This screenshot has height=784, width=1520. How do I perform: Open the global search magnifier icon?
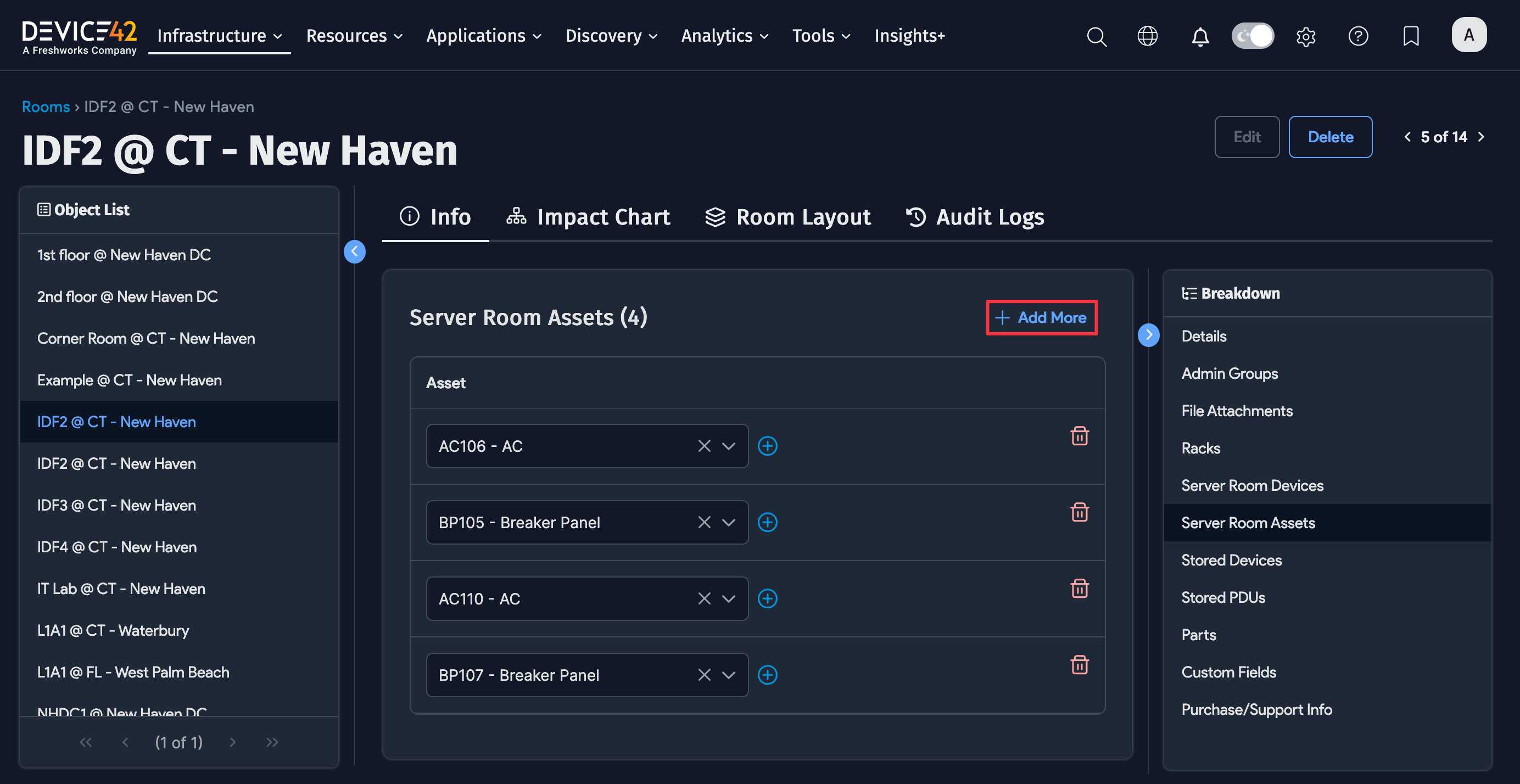[x=1096, y=36]
